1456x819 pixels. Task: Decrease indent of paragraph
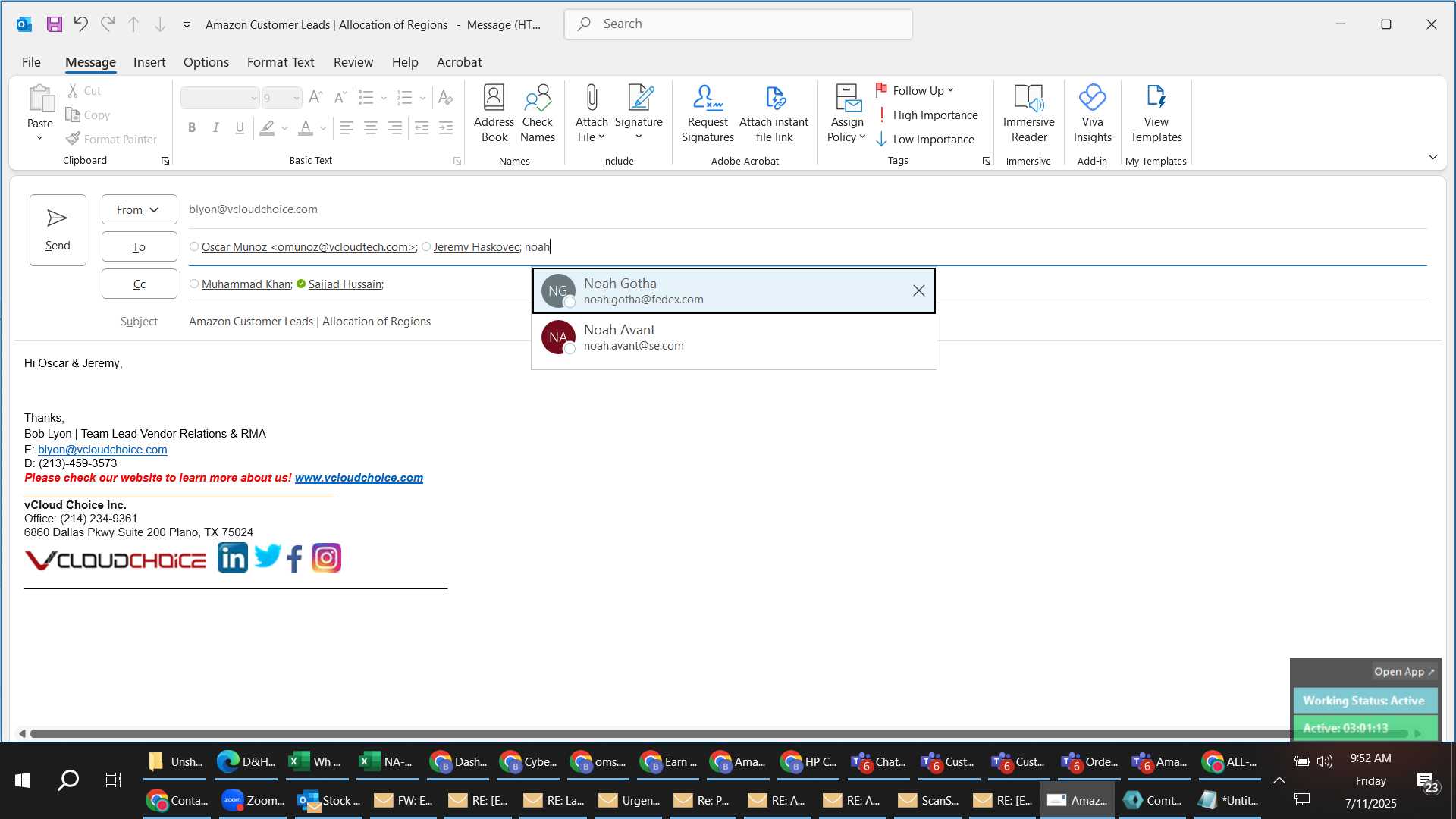(x=422, y=128)
